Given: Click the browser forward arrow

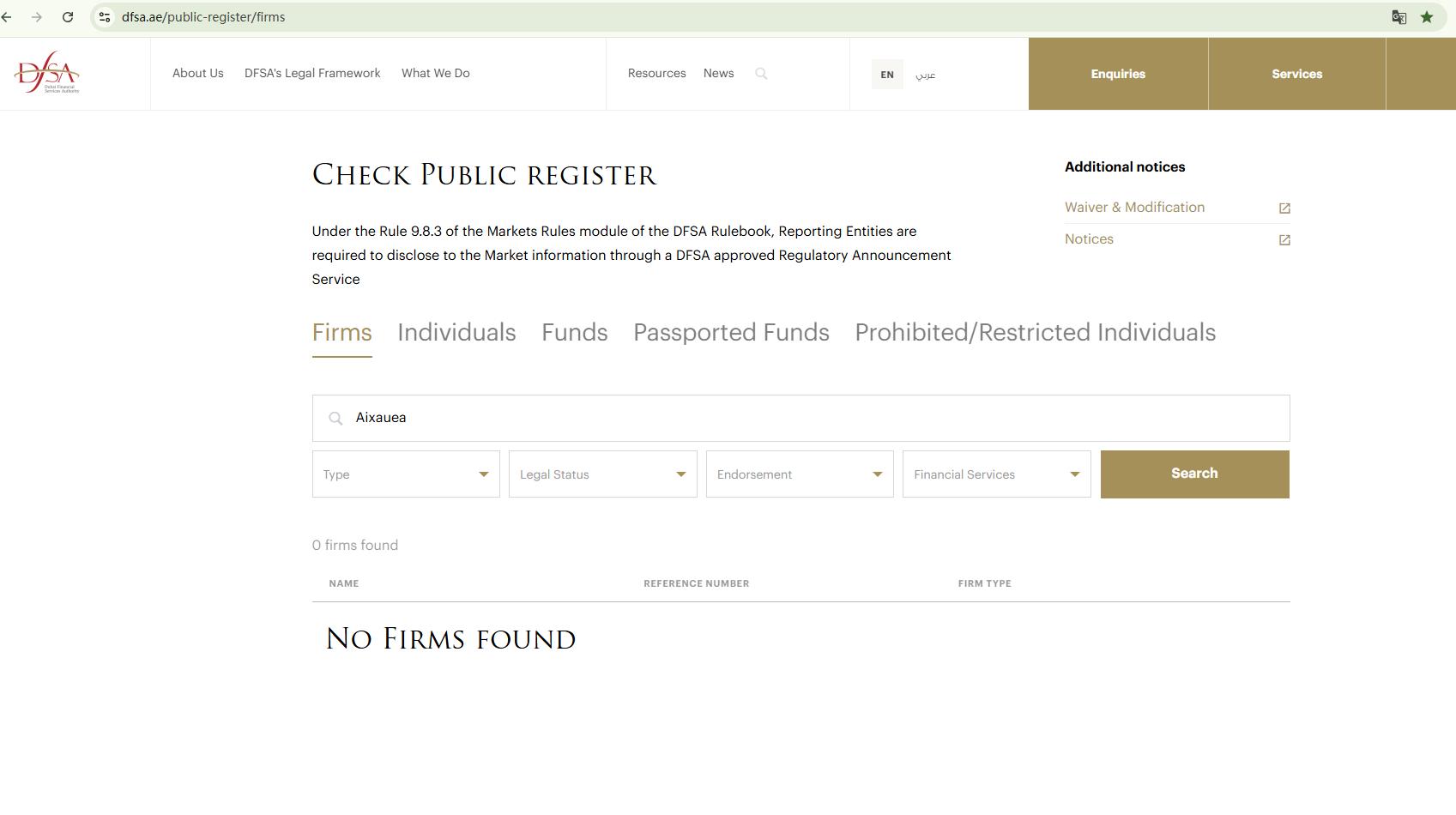Looking at the screenshot, I should (36, 17).
